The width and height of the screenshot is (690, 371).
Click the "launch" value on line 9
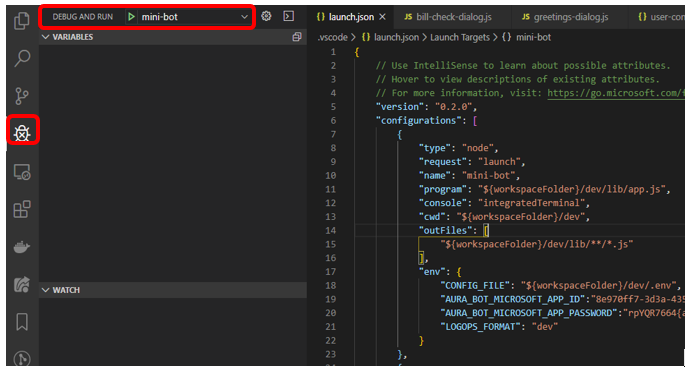(499, 162)
